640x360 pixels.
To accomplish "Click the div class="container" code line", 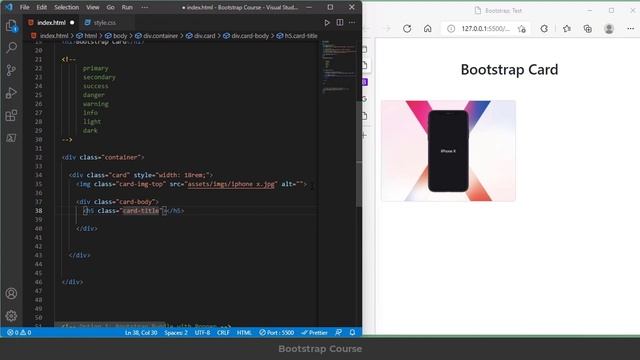I will pos(103,157).
